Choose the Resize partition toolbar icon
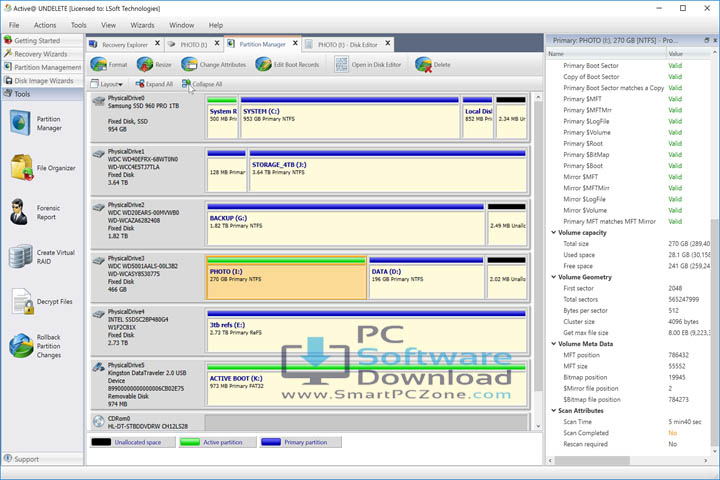720x480 pixels. pos(154,65)
